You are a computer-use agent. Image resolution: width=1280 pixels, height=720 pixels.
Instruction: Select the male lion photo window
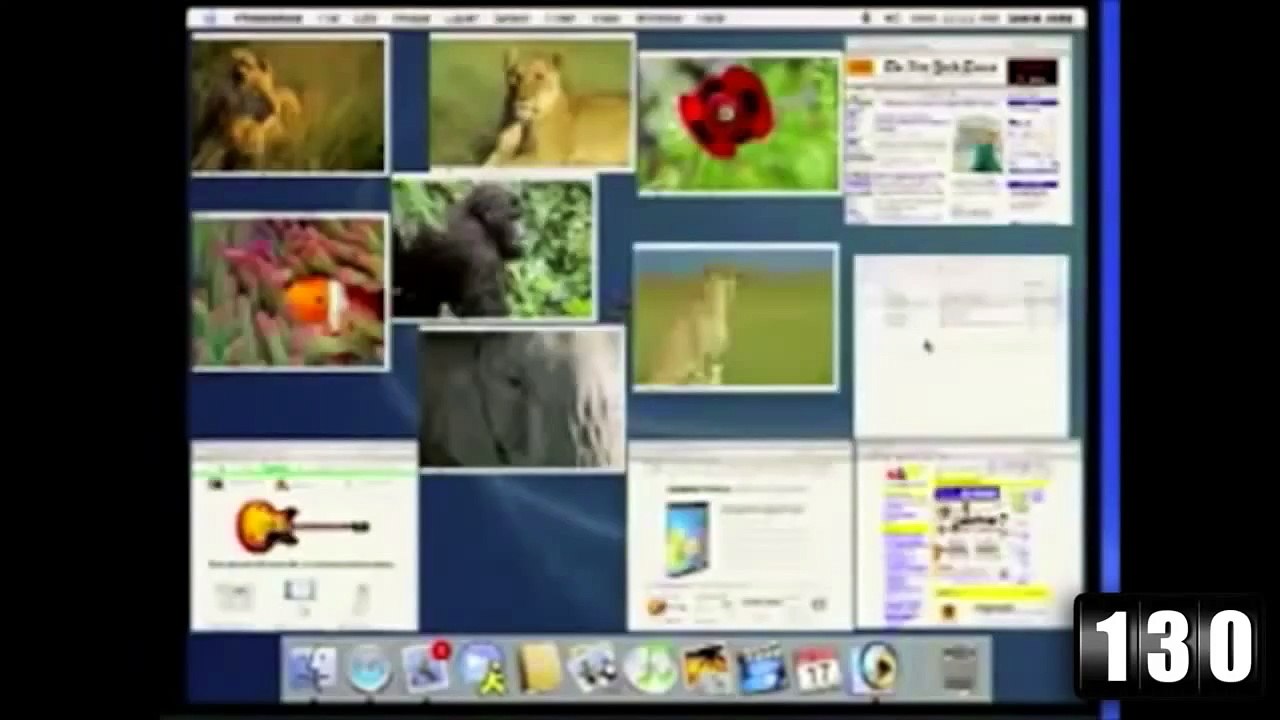coord(289,104)
